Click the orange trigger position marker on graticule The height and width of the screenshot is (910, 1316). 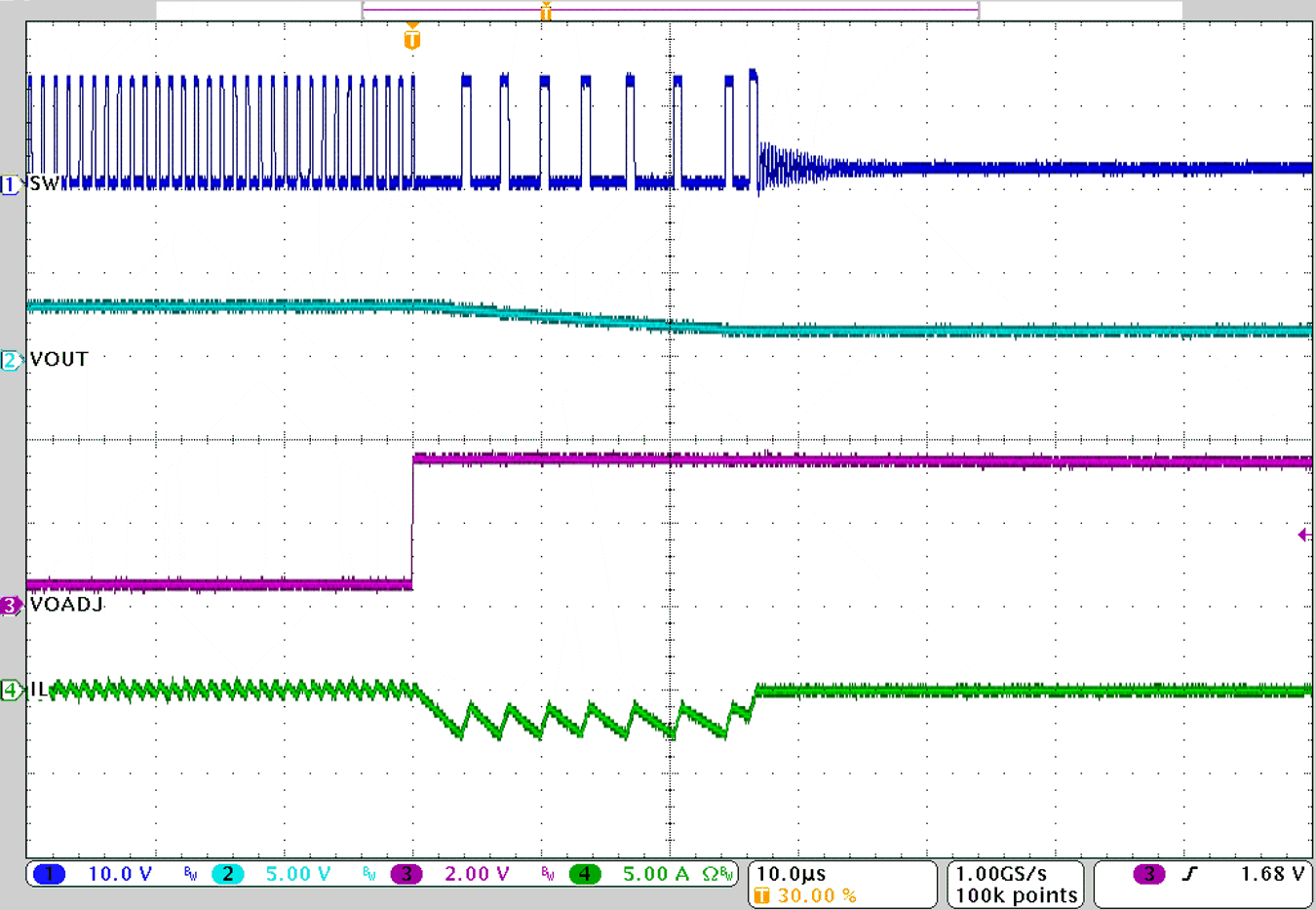[412, 39]
